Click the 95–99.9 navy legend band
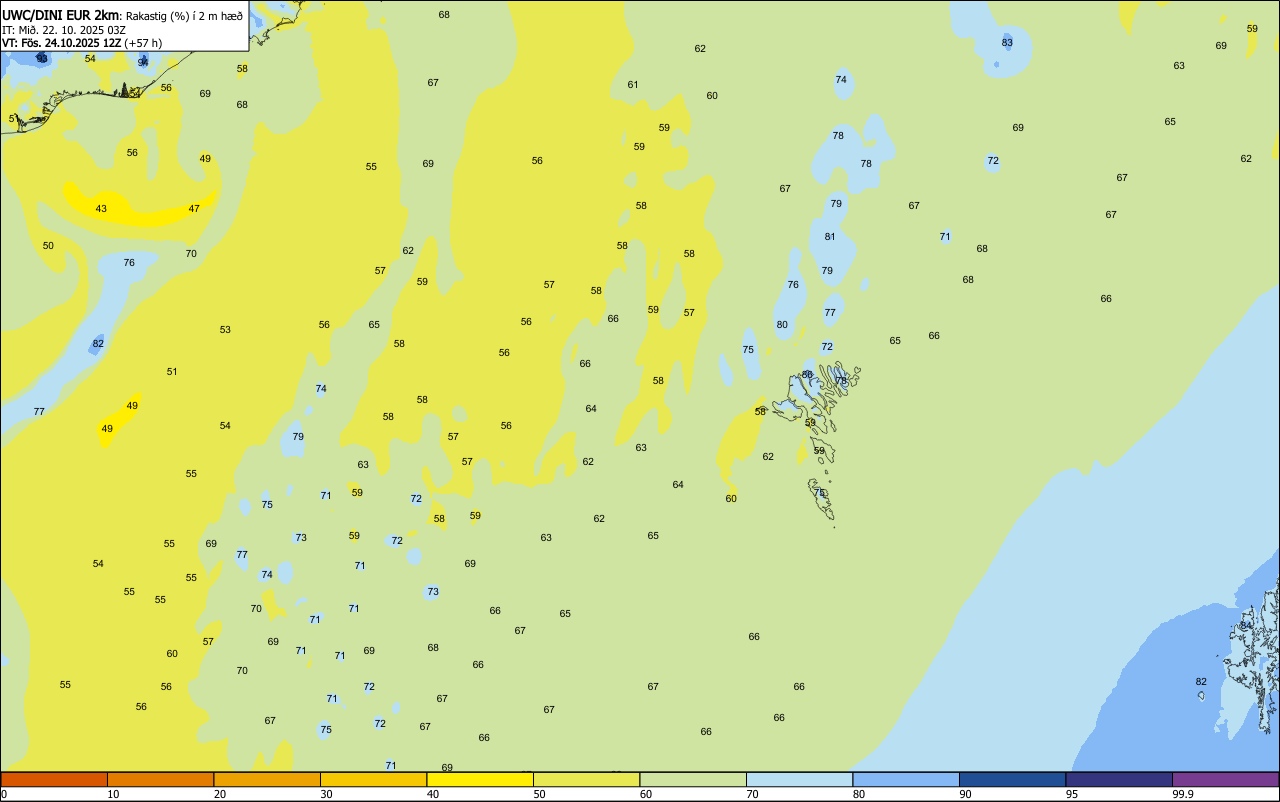Image resolution: width=1280 pixels, height=802 pixels. tap(1119, 779)
